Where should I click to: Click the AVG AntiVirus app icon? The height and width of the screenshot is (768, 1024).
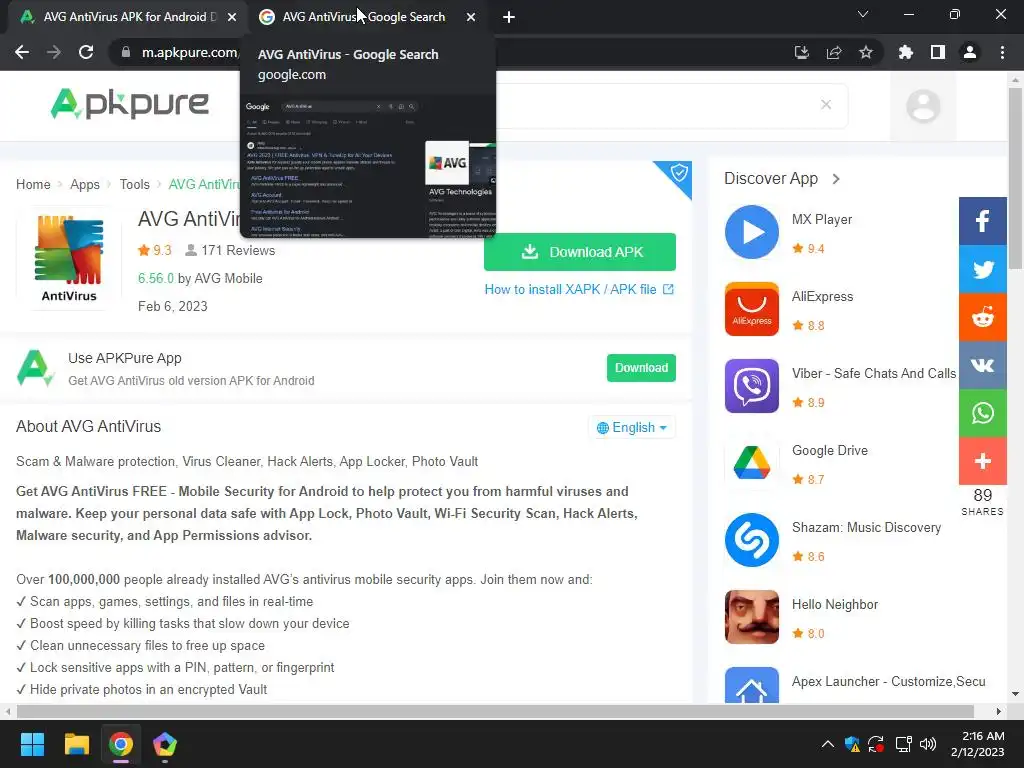pos(69,259)
